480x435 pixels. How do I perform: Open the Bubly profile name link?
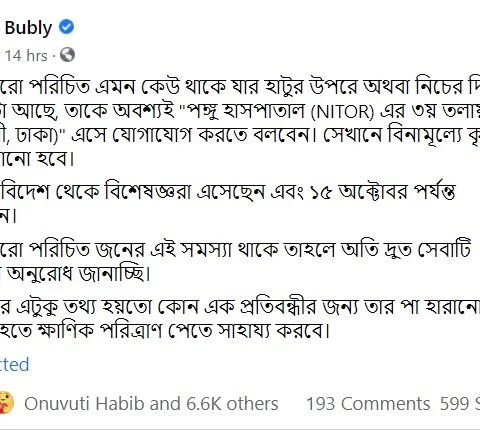tap(28, 28)
